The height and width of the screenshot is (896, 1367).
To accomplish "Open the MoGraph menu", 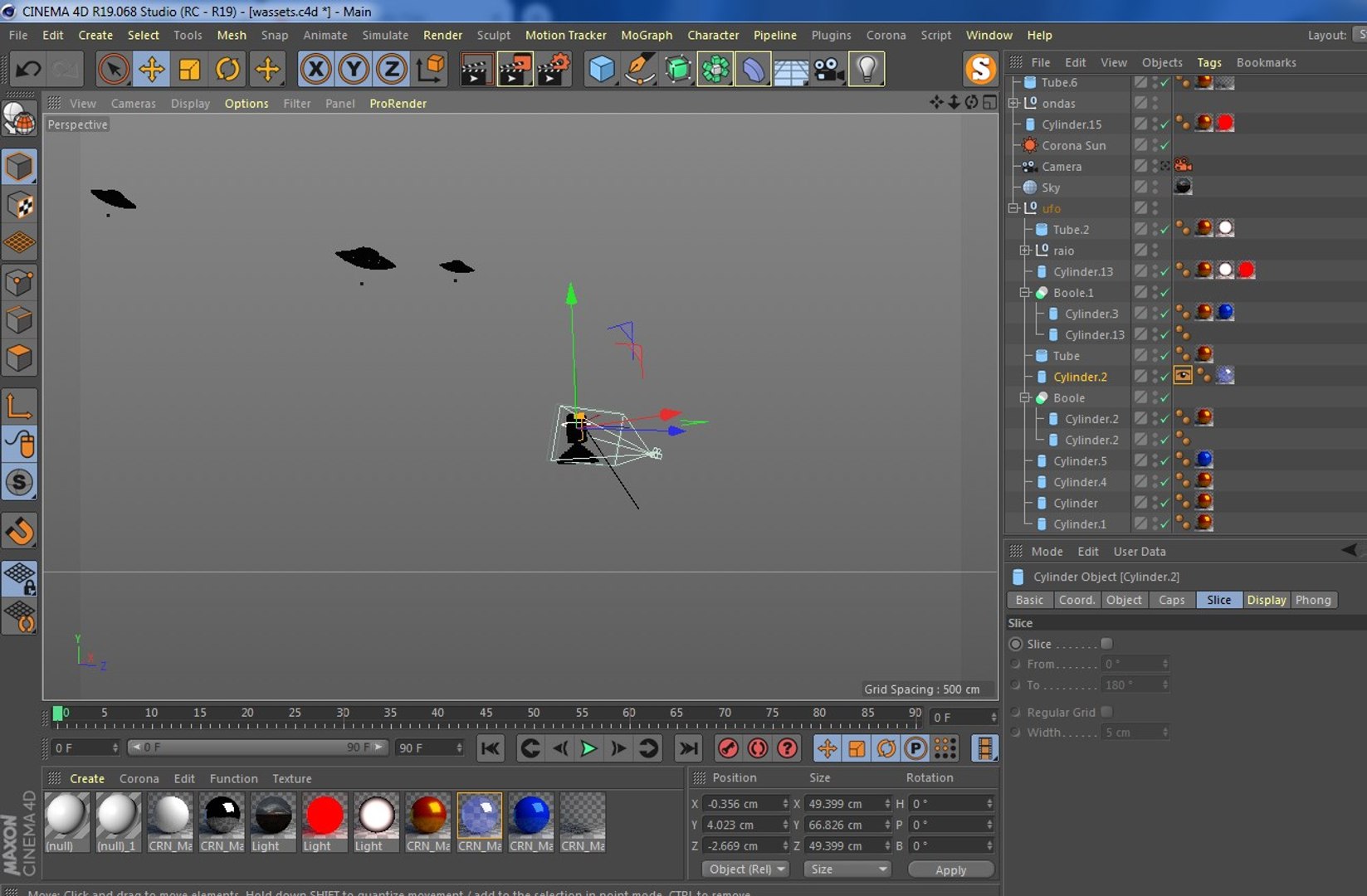I will (x=647, y=35).
